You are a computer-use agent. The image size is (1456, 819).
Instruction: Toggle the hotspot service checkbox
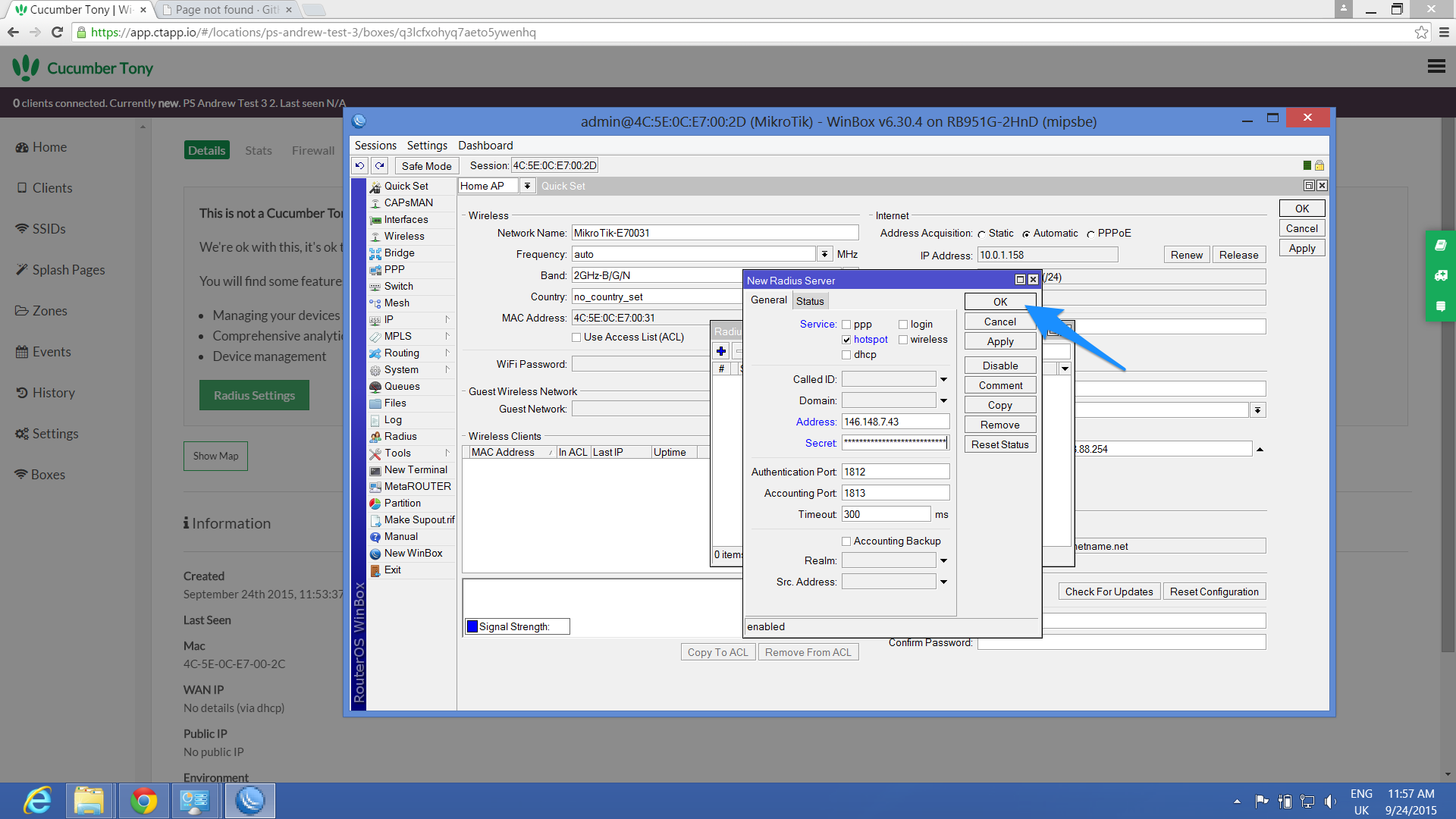click(x=846, y=340)
